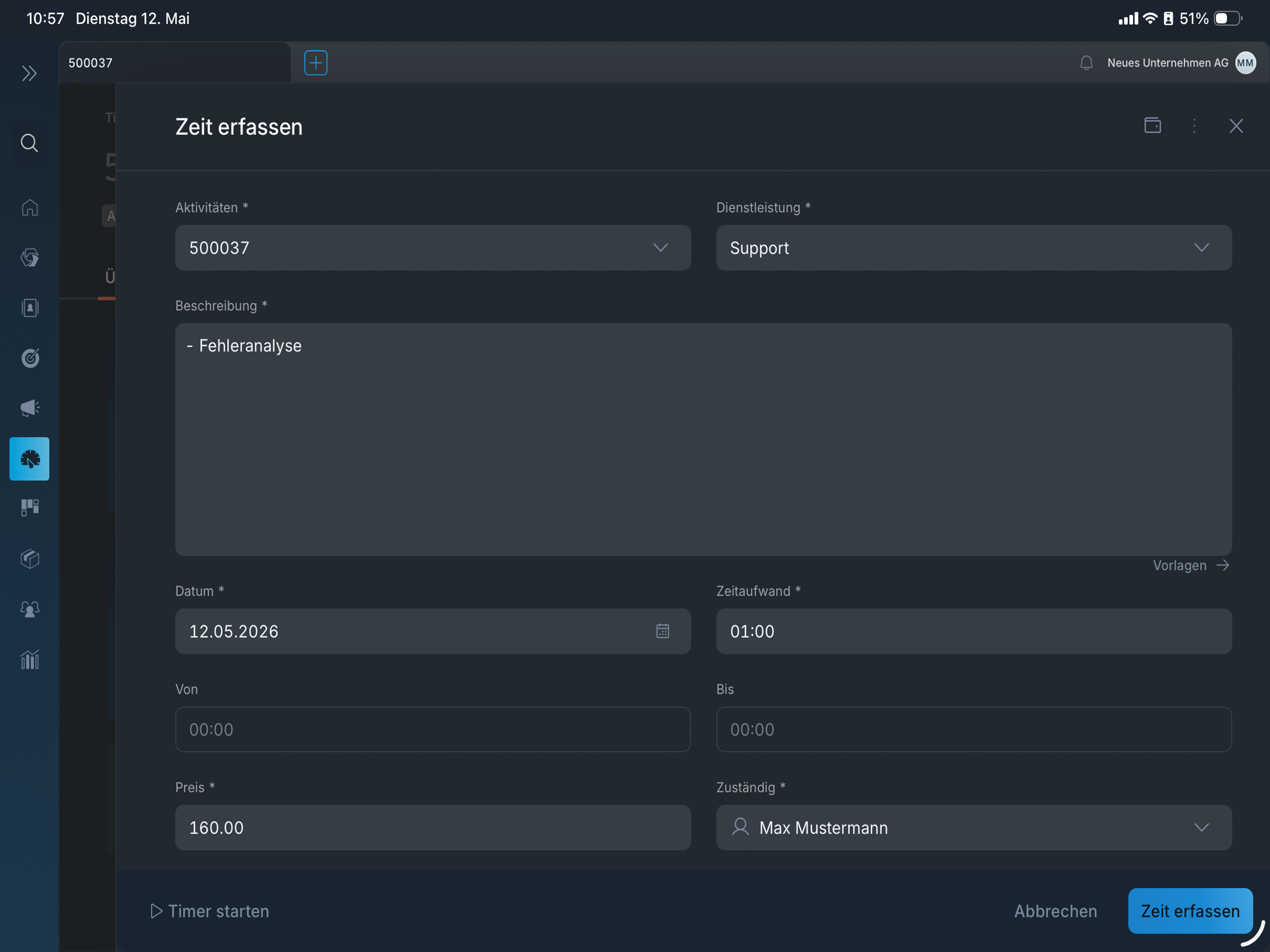The height and width of the screenshot is (952, 1270).
Task: Submit with the Zeit erfassen button
Action: click(1190, 910)
